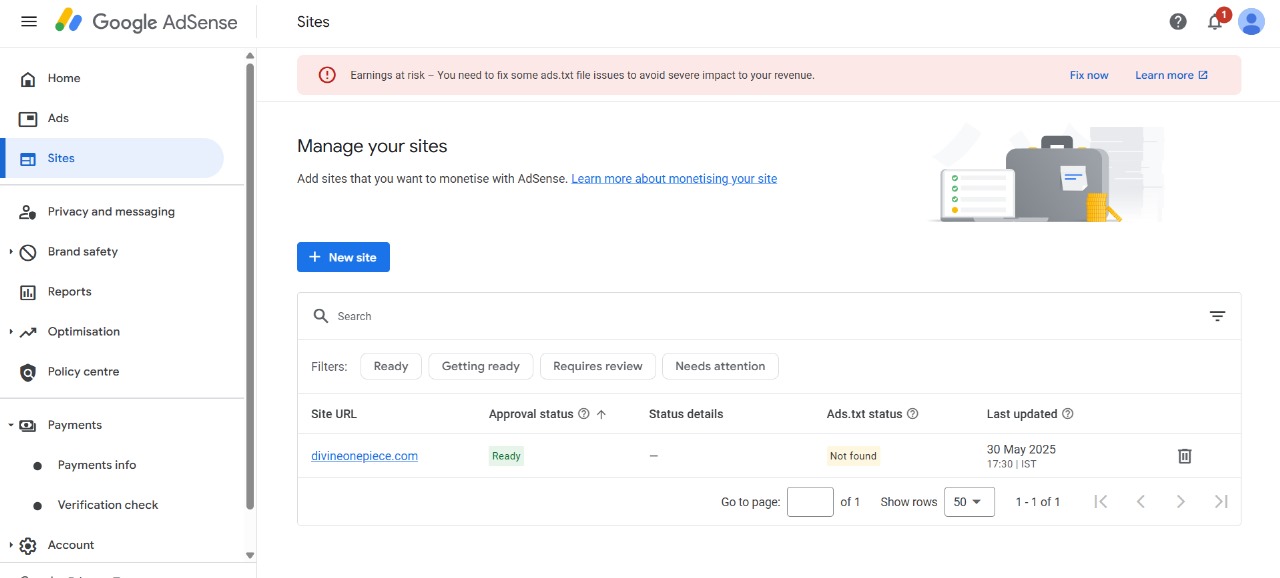Click the Policy centre shield icon
This screenshot has width=1280, height=578.
[28, 372]
